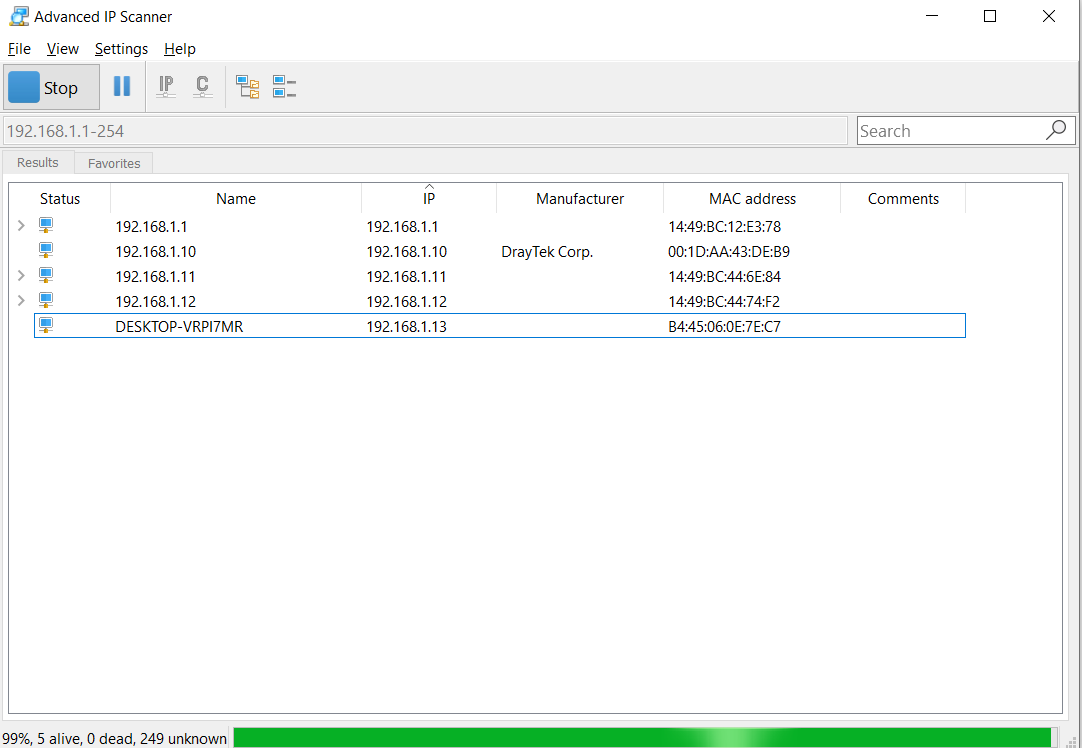This screenshot has height=748, width=1082.
Task: Click the window resize grip in the corner
Action: (x=1072, y=740)
